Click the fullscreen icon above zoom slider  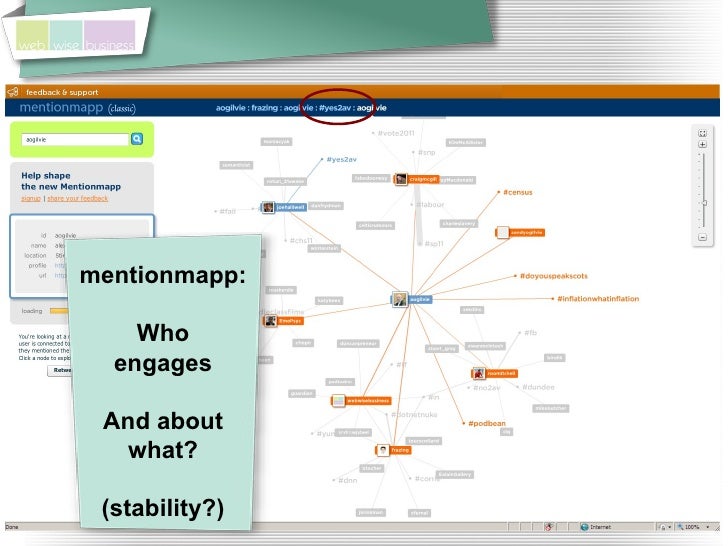point(702,133)
